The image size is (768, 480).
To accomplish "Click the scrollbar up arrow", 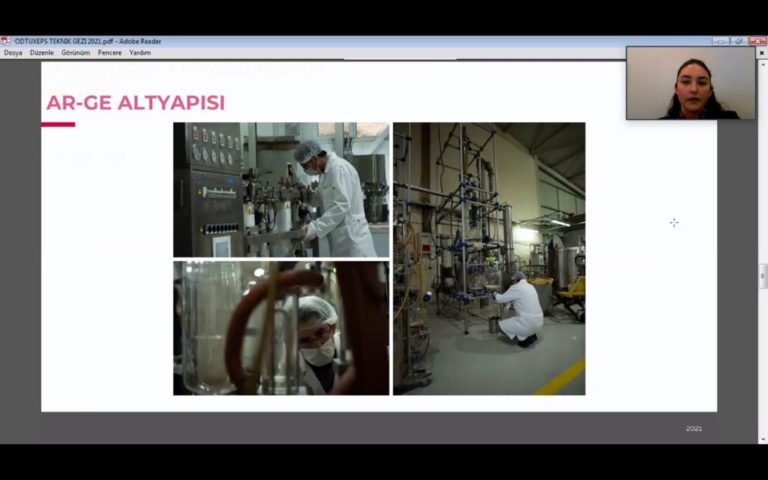I will pos(763,63).
